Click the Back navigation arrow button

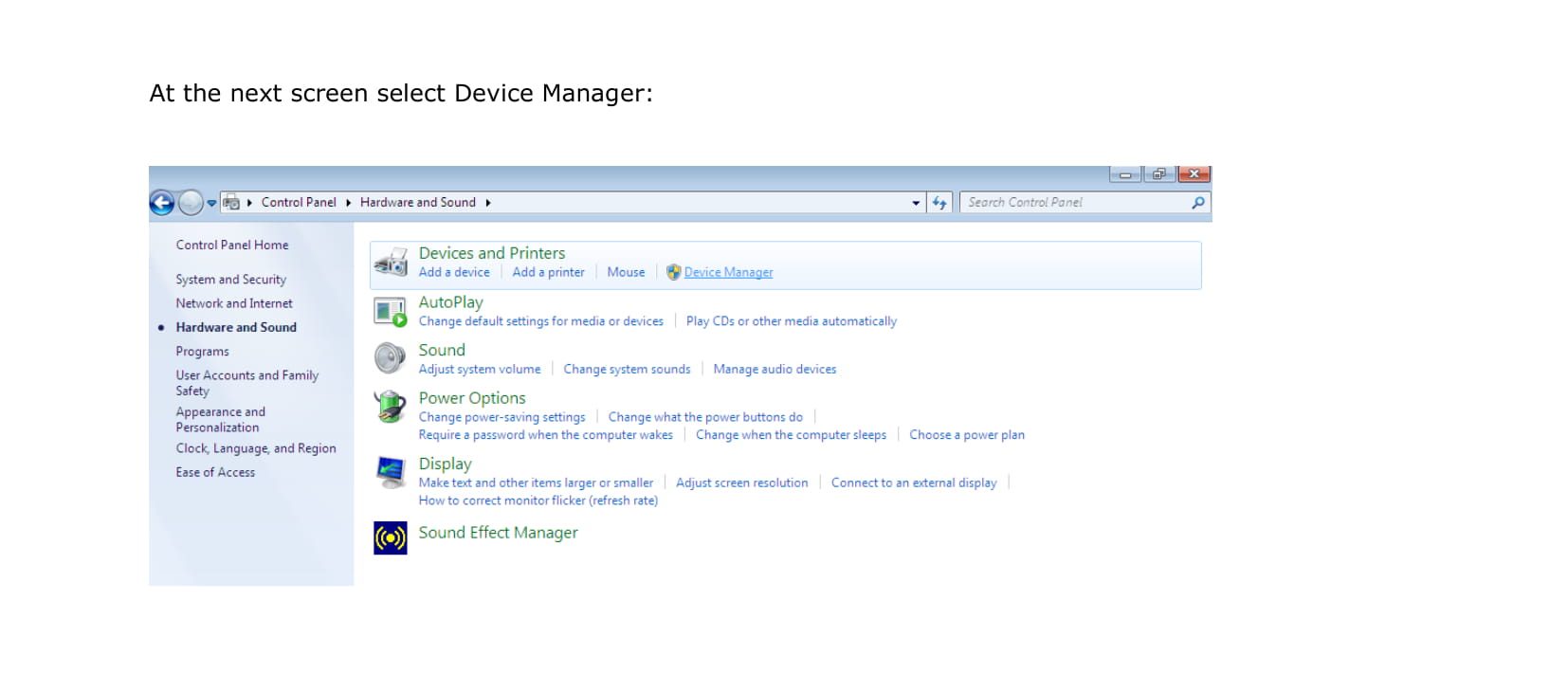tap(162, 203)
